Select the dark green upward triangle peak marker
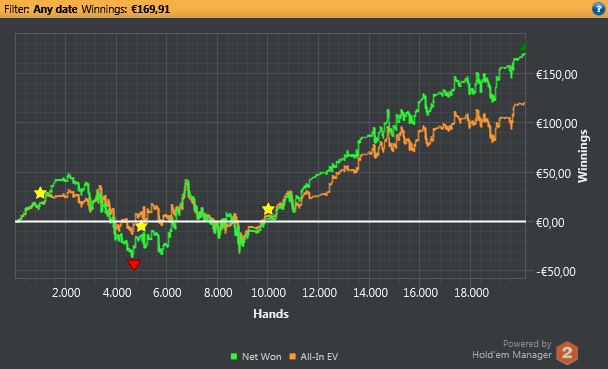This screenshot has height=369, width=608. point(523,47)
